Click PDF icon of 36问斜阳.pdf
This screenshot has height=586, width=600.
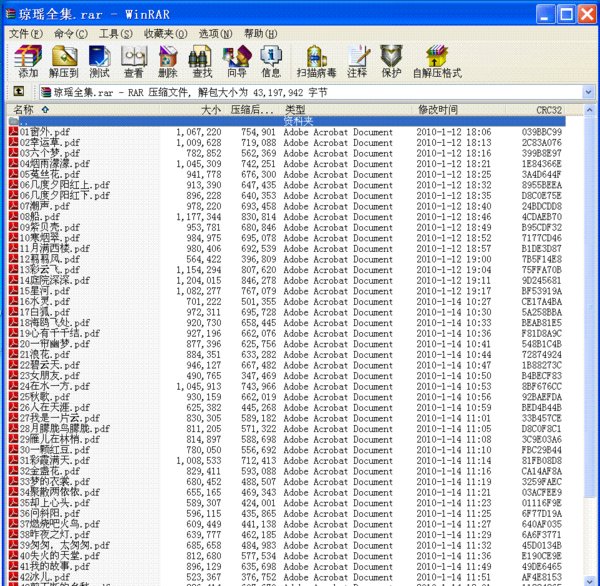[x=13, y=513]
